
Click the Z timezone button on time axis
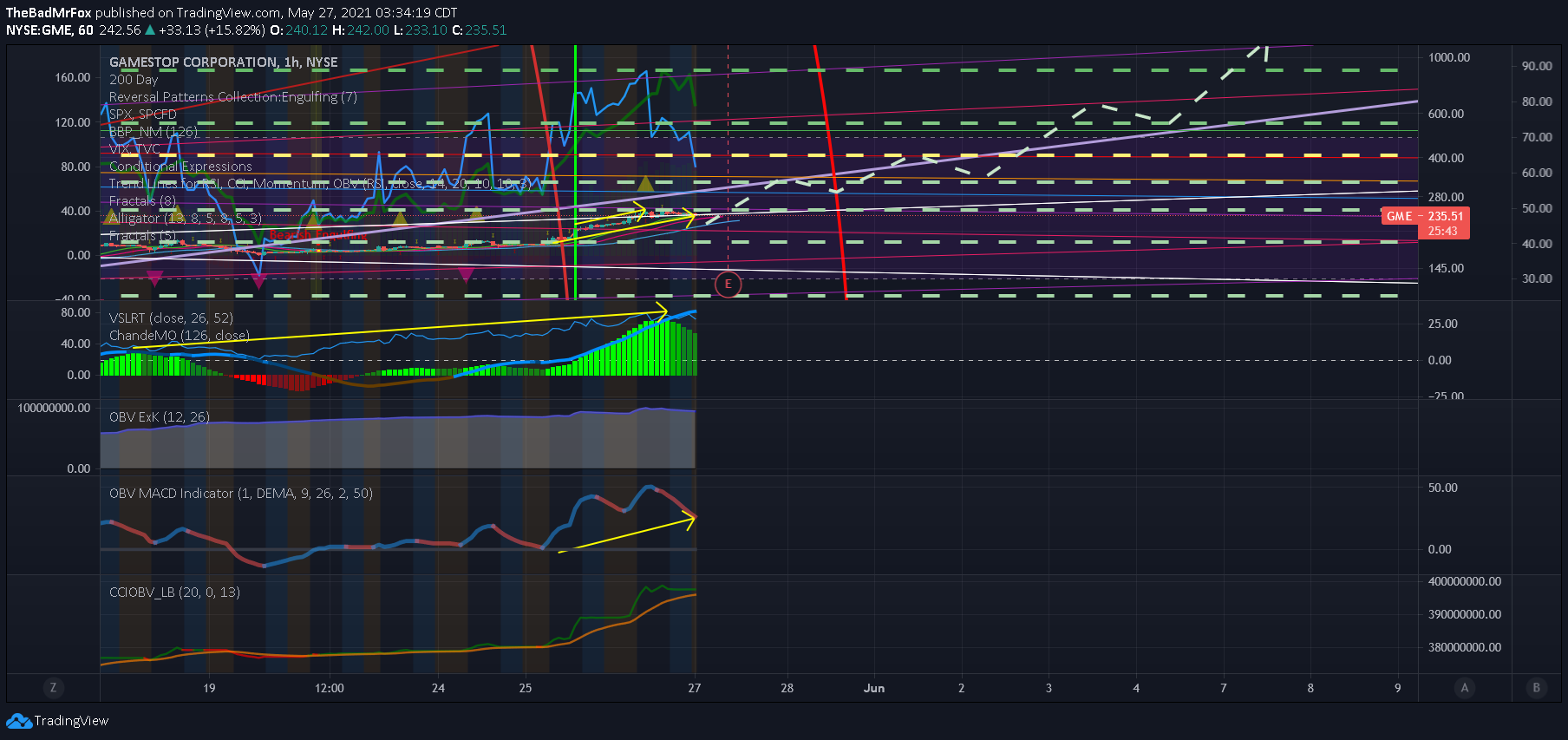[x=53, y=688]
